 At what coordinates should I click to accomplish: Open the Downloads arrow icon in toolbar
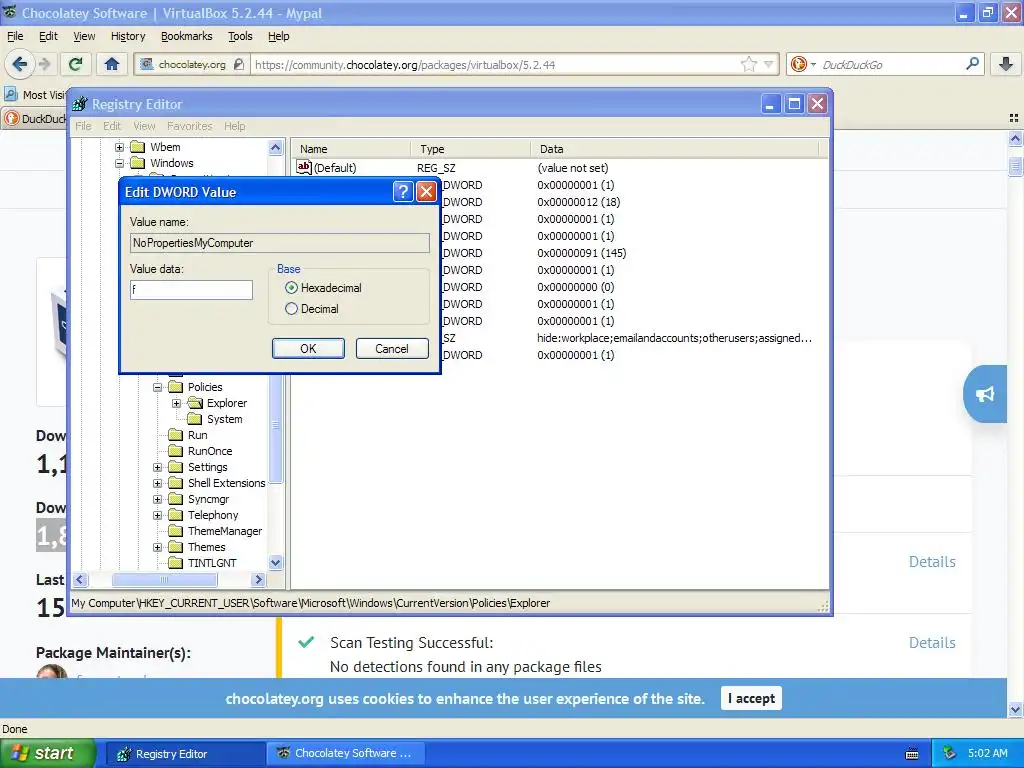click(1006, 64)
